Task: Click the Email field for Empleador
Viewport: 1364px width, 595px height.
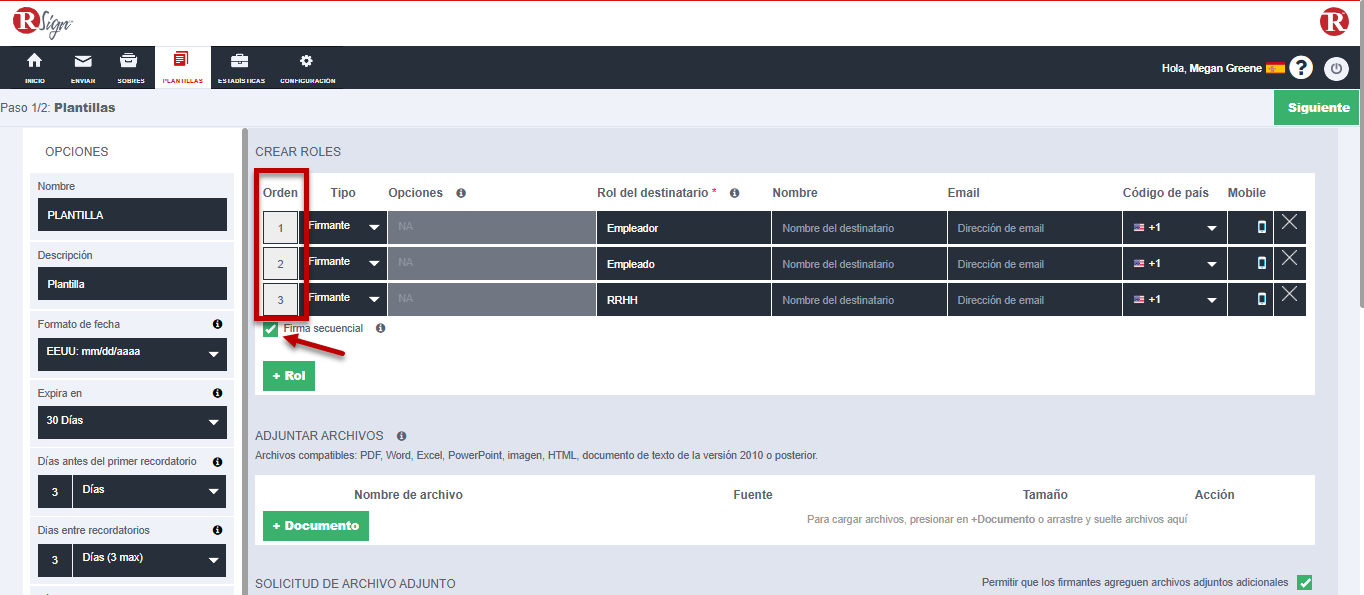Action: point(1033,228)
